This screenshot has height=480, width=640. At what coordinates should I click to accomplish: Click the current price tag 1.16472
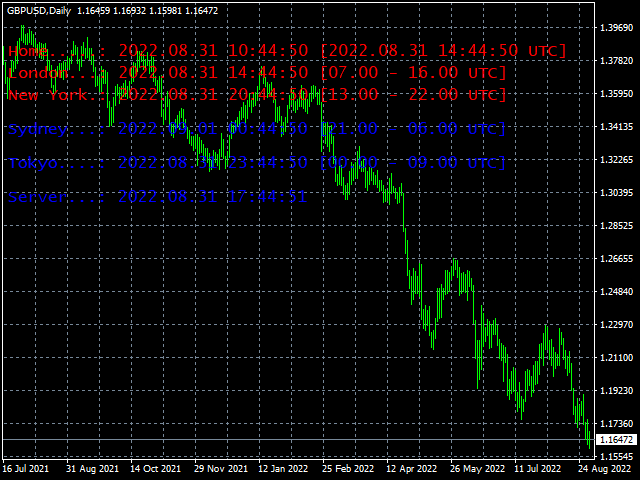point(615,440)
